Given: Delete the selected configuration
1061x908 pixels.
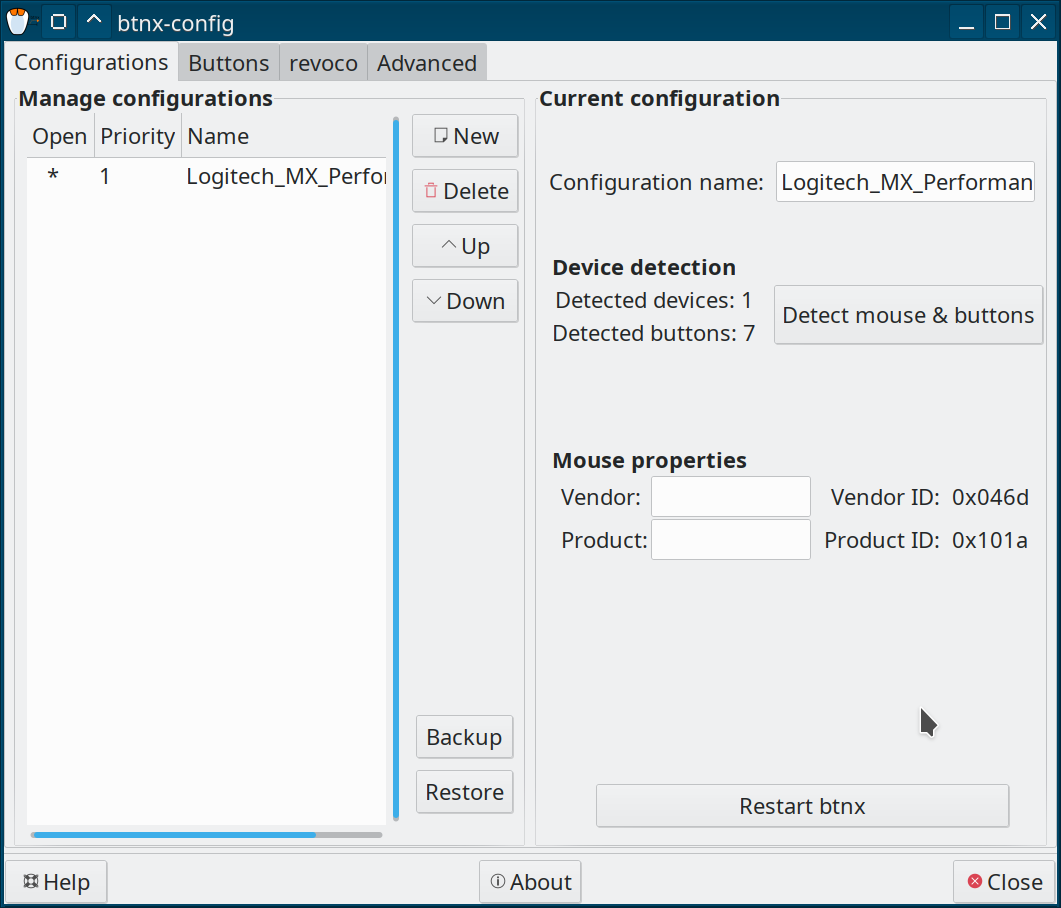Looking at the screenshot, I should point(466,191).
